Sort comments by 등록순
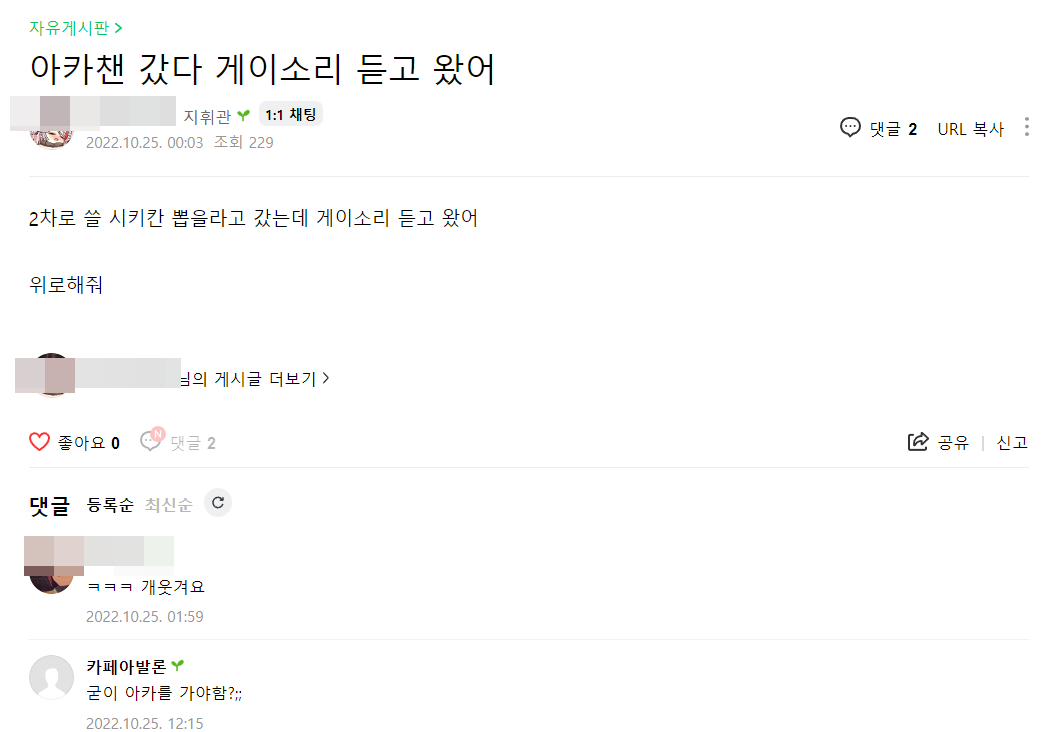Screen dimensions: 1042x732 pyautogui.click(x=110, y=505)
